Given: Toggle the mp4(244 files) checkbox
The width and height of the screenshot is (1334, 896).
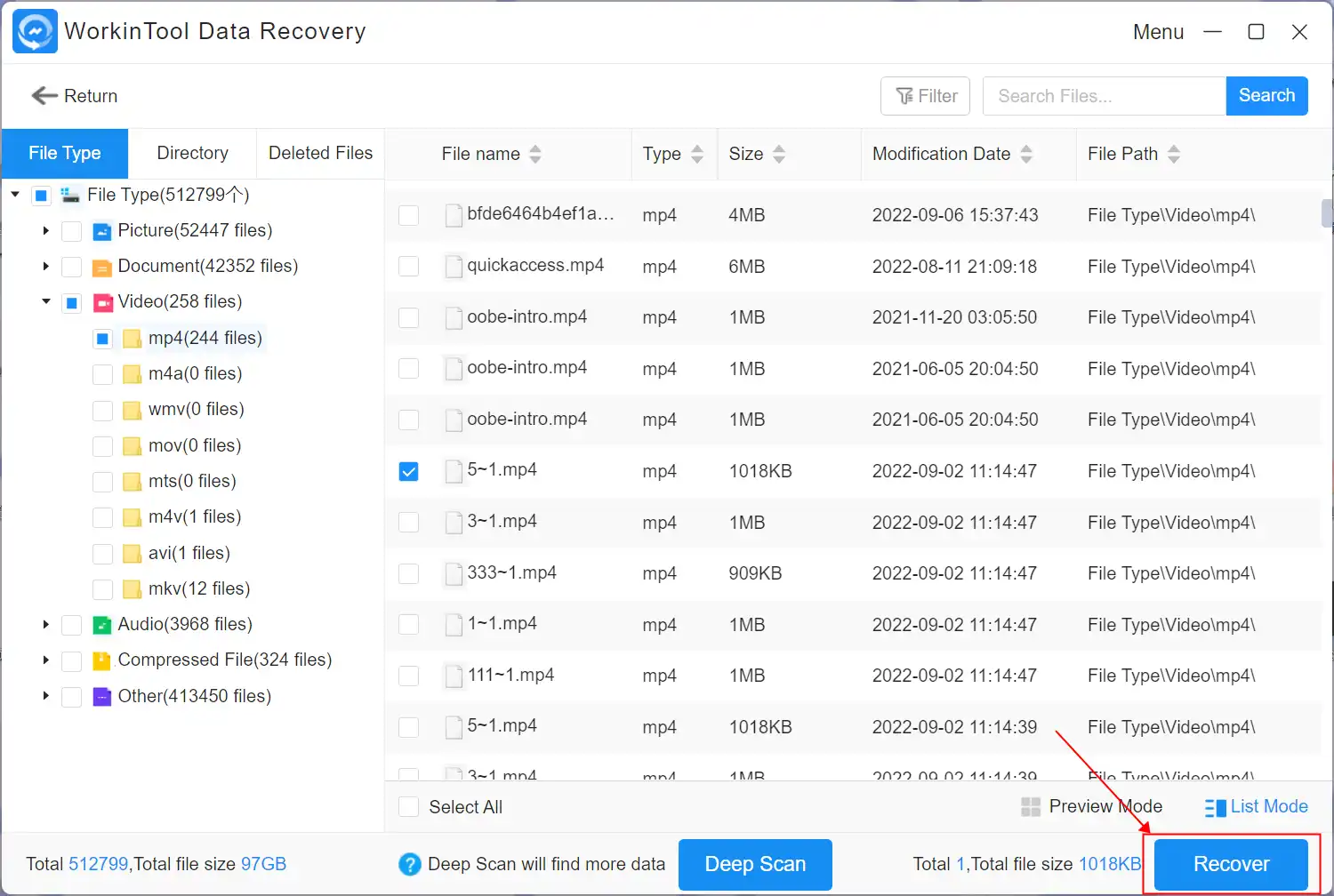Looking at the screenshot, I should click(x=102, y=339).
